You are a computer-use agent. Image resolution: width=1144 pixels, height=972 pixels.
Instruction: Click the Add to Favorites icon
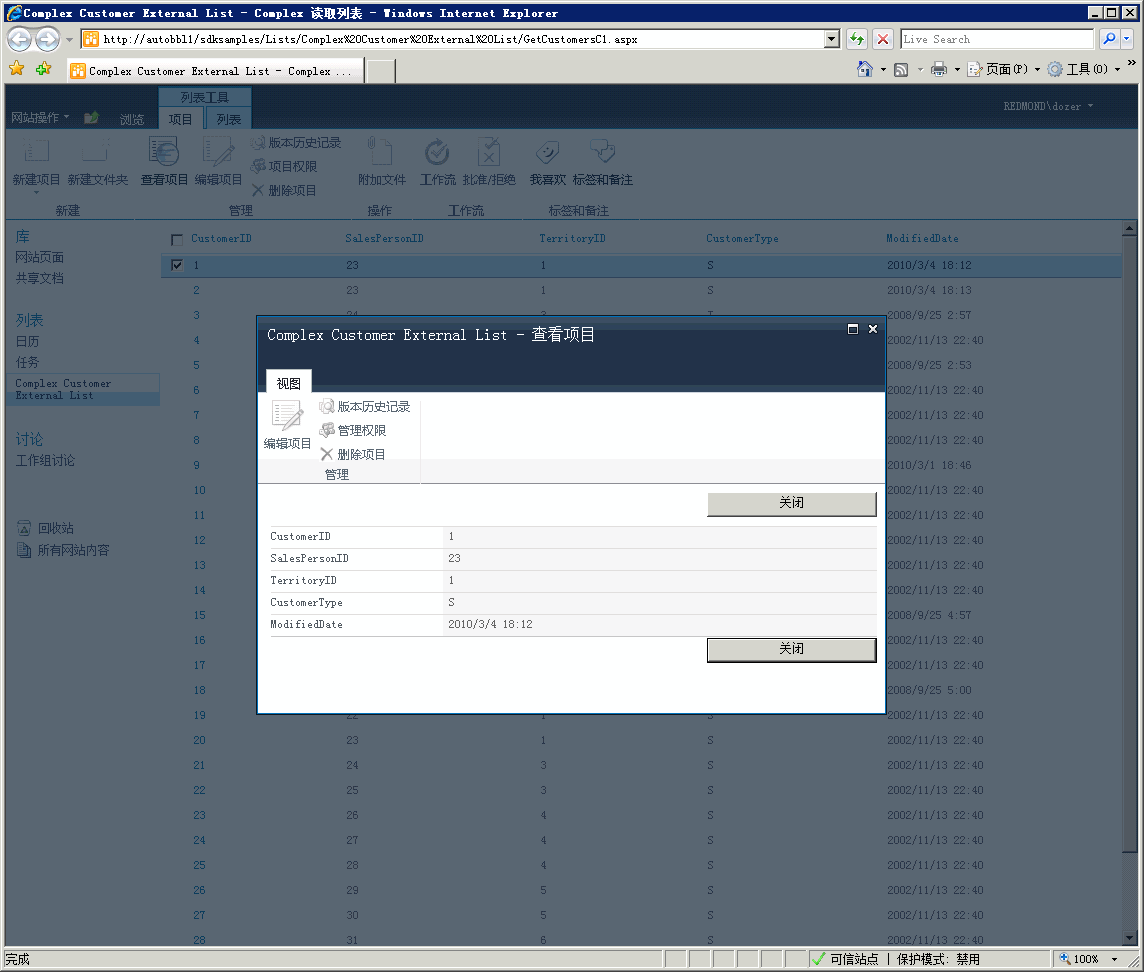43,69
